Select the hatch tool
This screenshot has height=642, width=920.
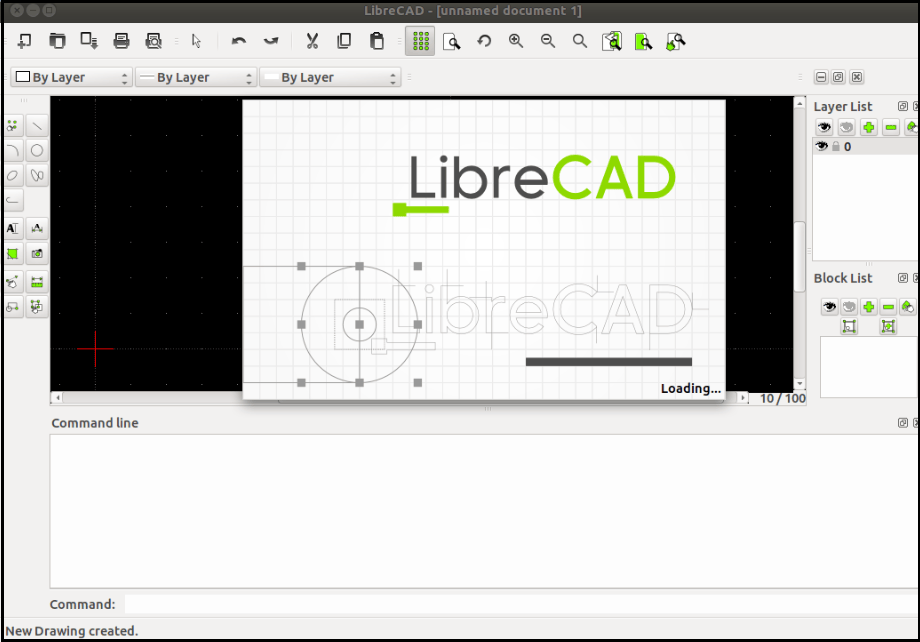click(13, 254)
